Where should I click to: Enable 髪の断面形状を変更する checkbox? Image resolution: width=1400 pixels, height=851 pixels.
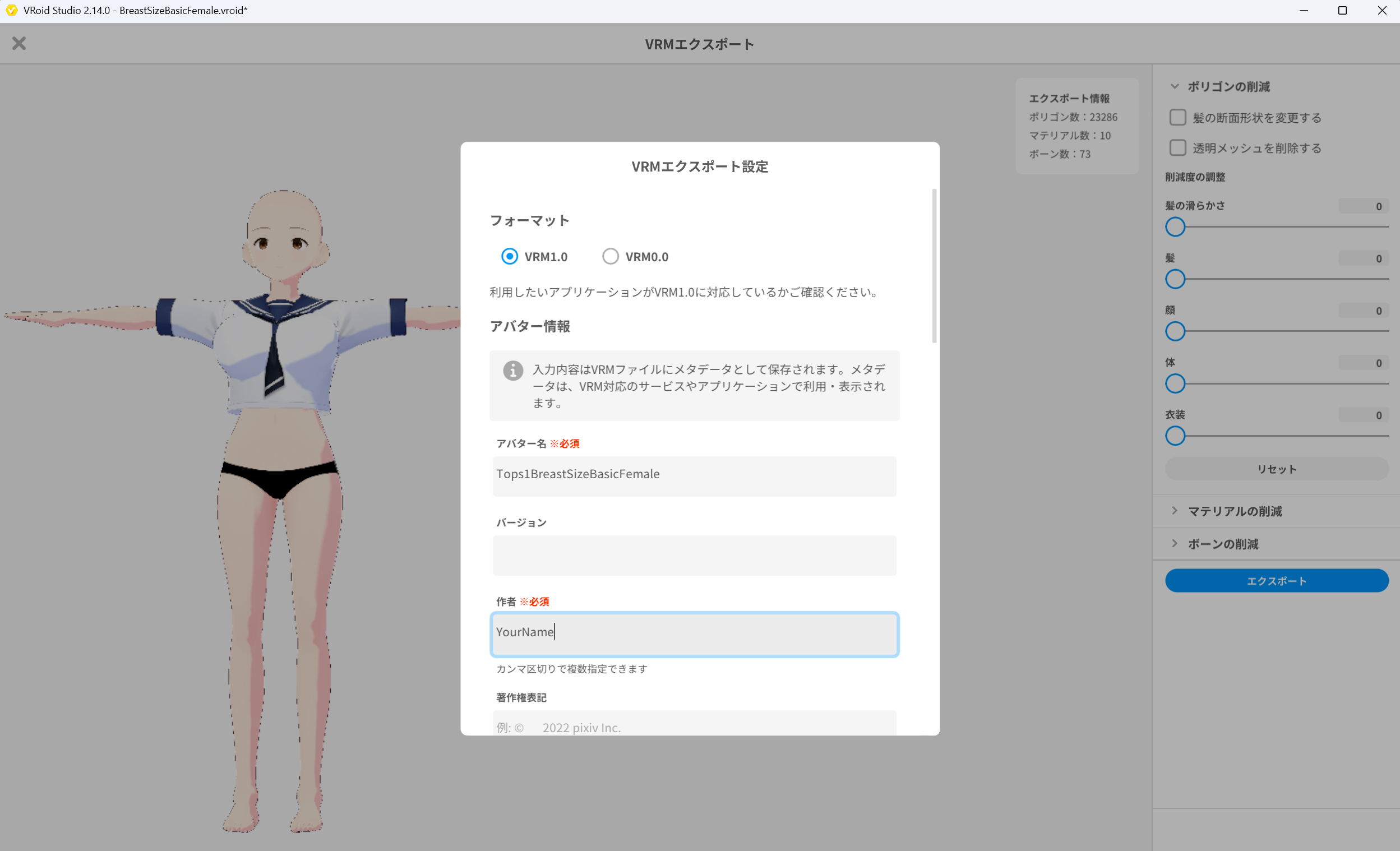(x=1178, y=118)
